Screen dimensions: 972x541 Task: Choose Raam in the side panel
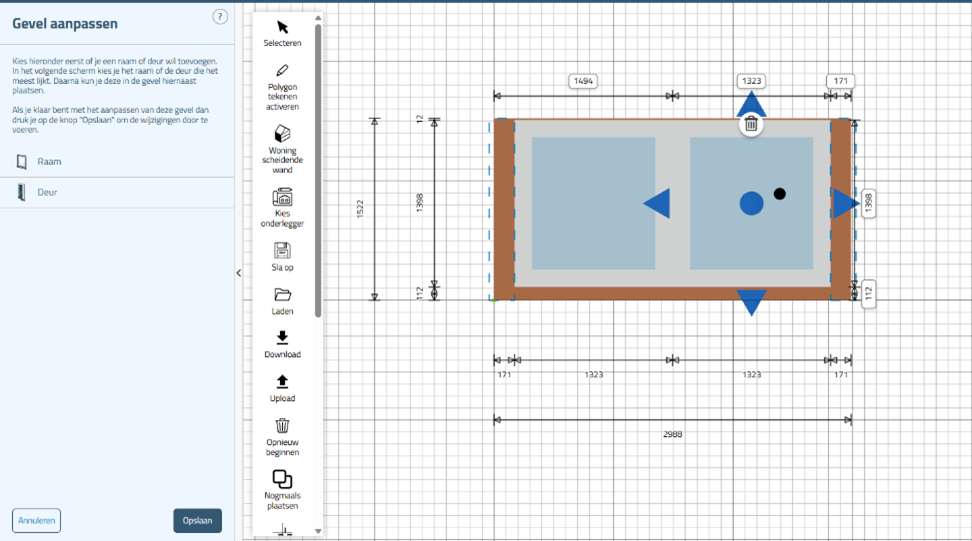click(x=50, y=161)
